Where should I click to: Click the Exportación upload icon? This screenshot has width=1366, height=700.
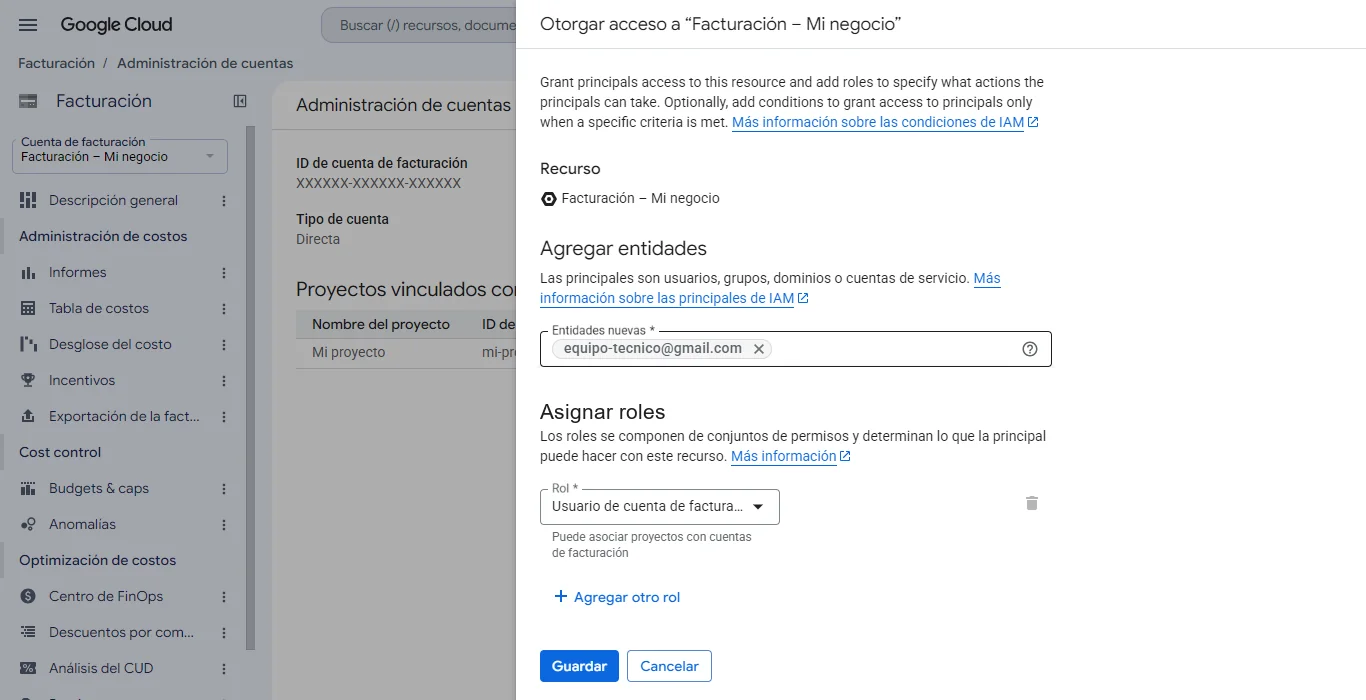pyautogui.click(x=28, y=416)
